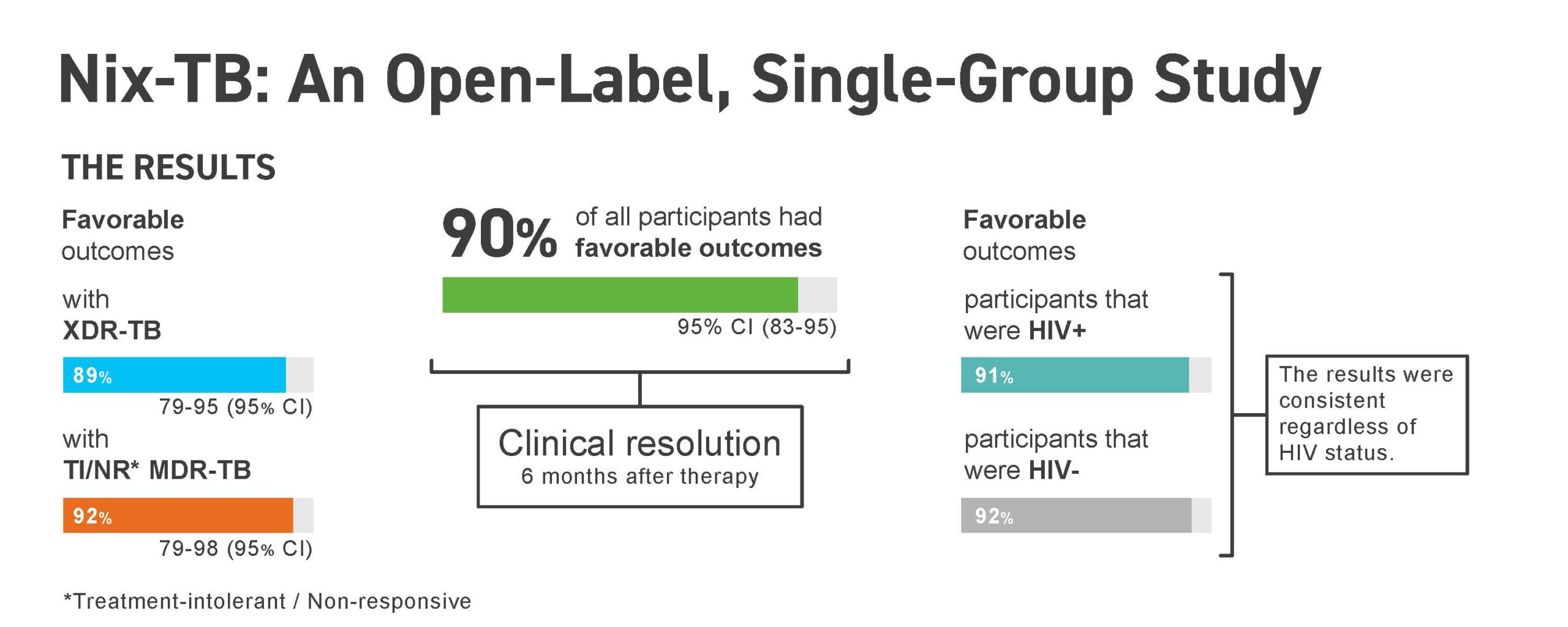The width and height of the screenshot is (1568, 627).
Task: Click the "79-98 (95% CI)" interval text
Action: coord(236,549)
